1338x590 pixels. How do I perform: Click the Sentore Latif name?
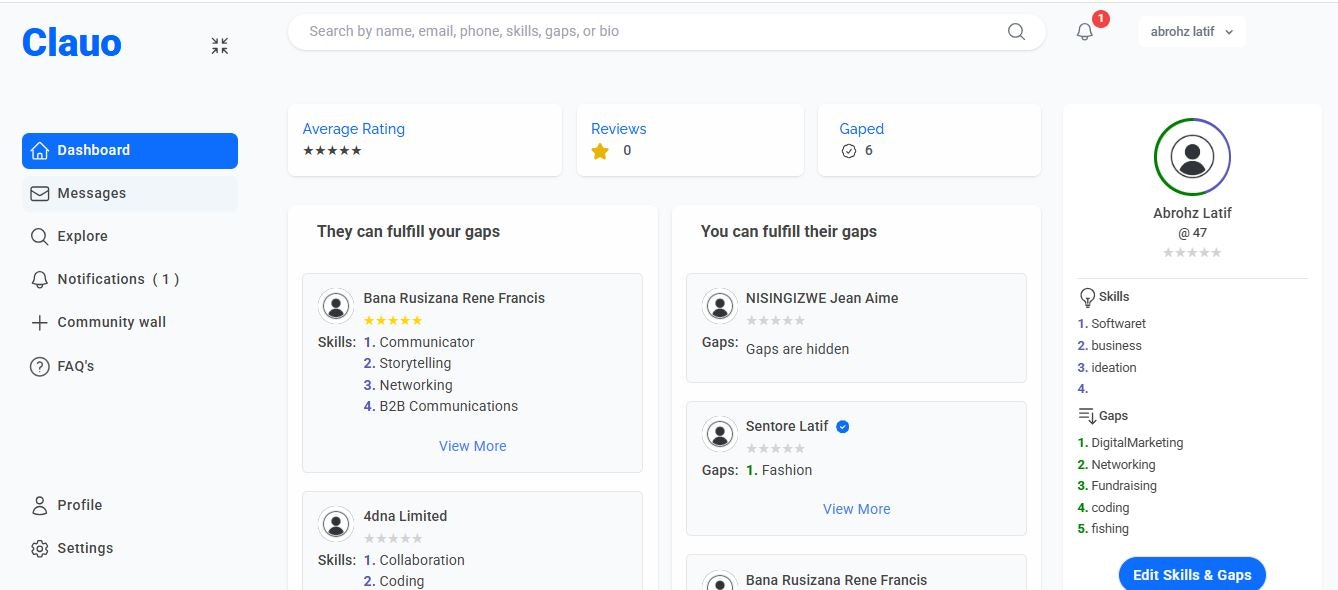tap(787, 427)
